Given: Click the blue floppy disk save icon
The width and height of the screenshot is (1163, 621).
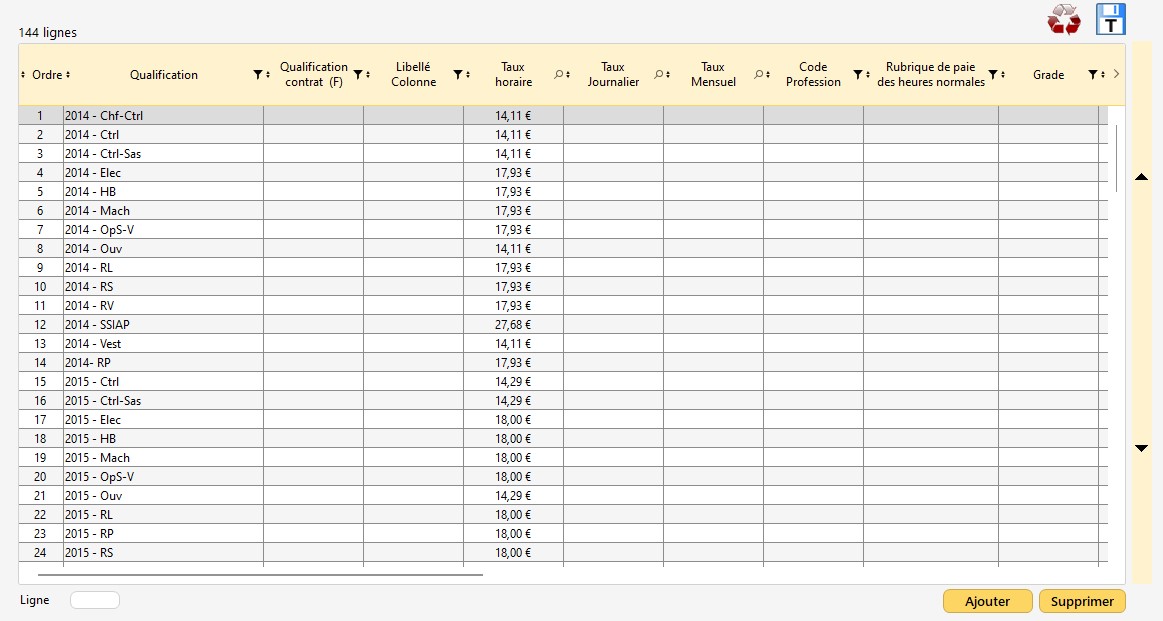Looking at the screenshot, I should click(x=1110, y=20).
